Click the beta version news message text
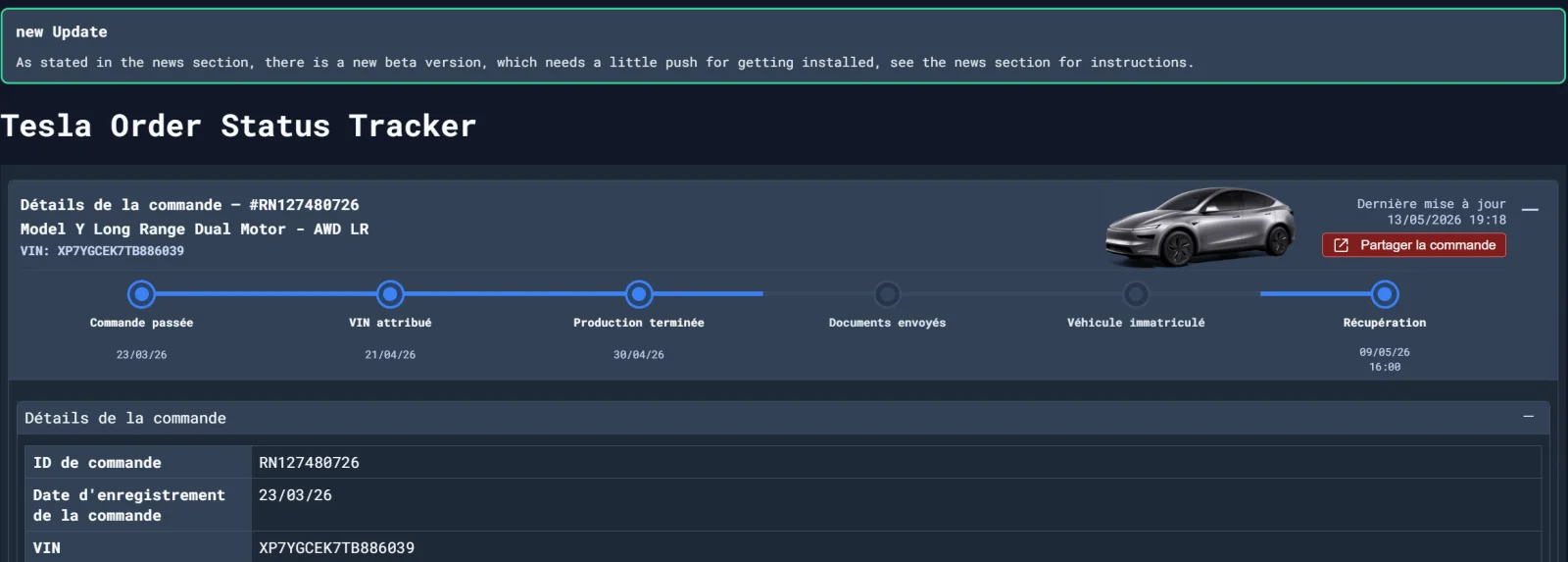 point(605,62)
